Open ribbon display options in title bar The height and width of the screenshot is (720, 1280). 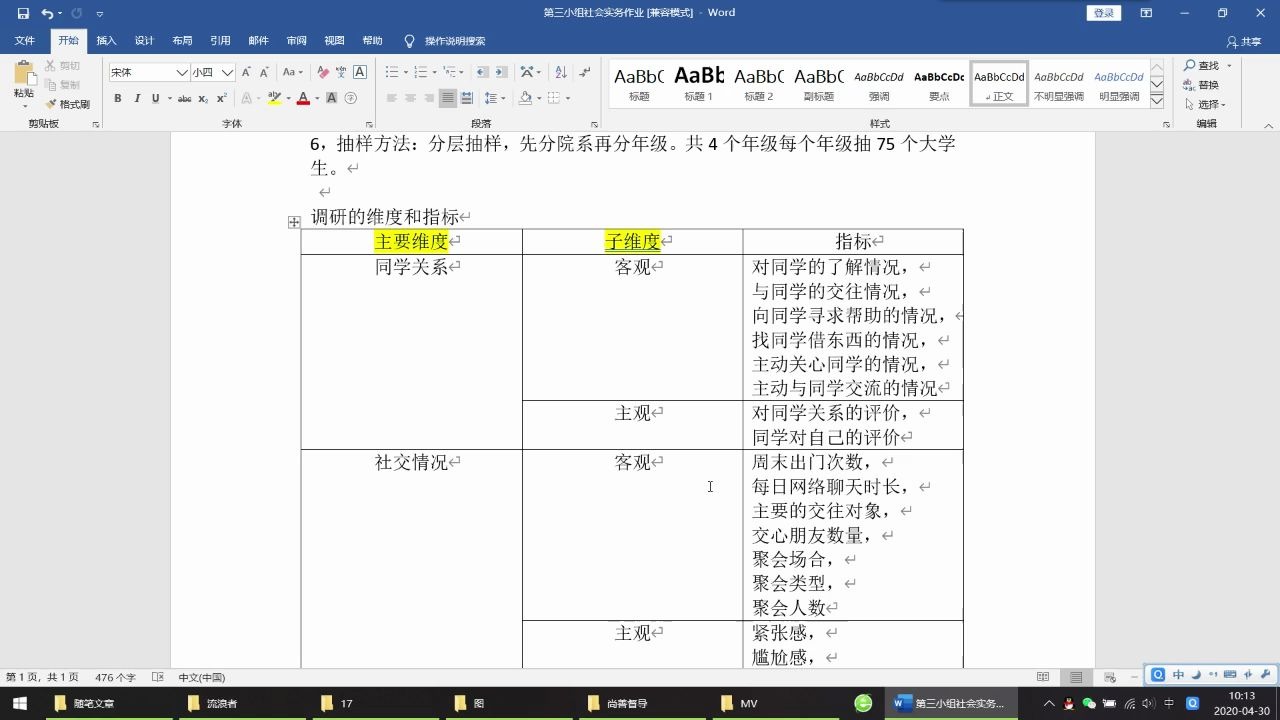[x=1146, y=13]
